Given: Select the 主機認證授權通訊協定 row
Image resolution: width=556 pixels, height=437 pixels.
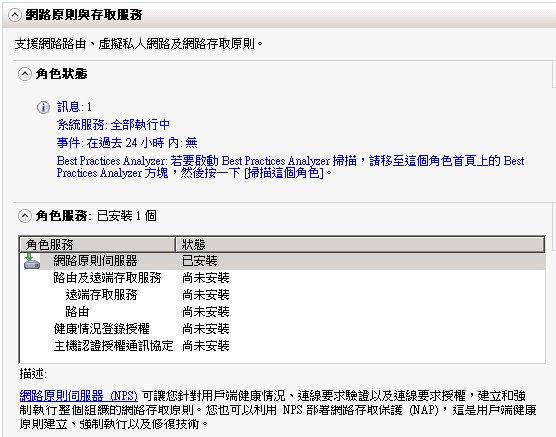Looking at the screenshot, I should pyautogui.click(x=282, y=346).
